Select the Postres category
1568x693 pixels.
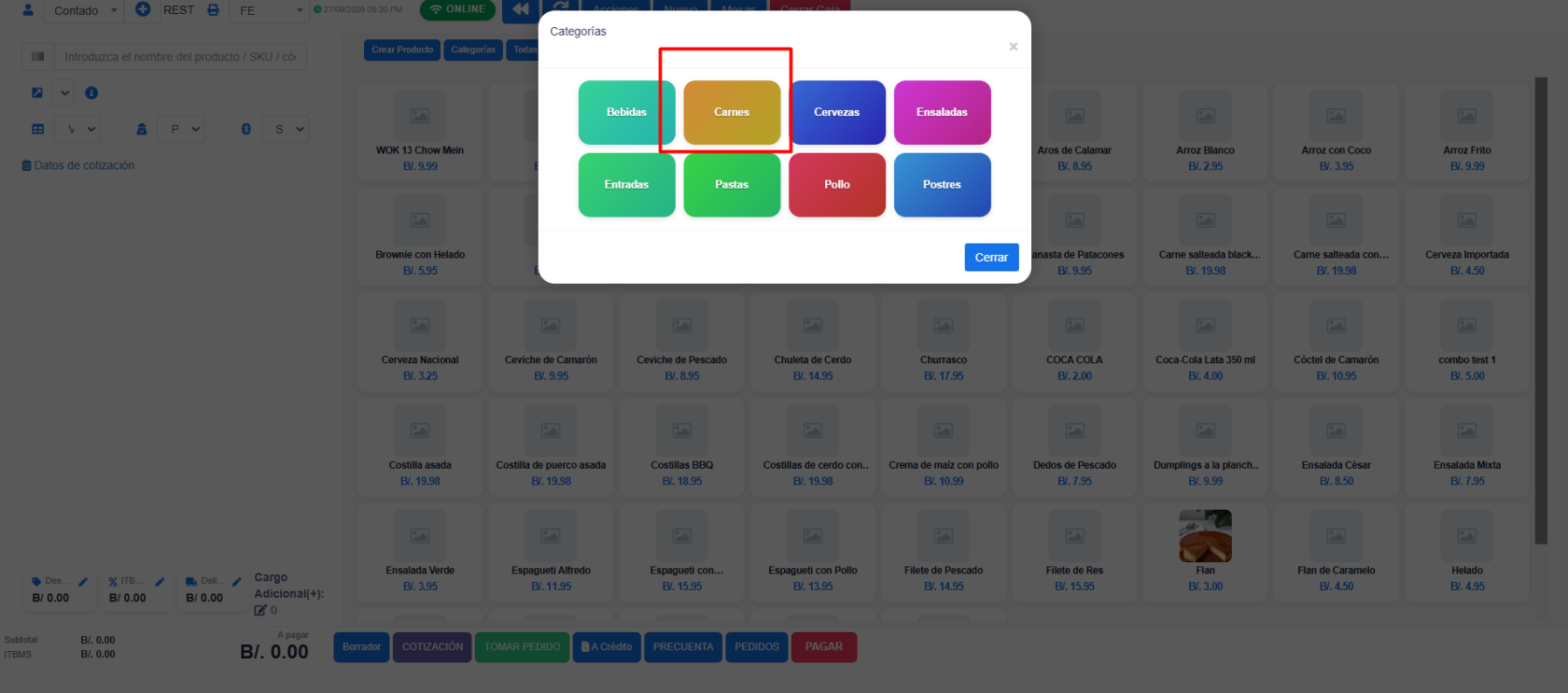coord(943,185)
